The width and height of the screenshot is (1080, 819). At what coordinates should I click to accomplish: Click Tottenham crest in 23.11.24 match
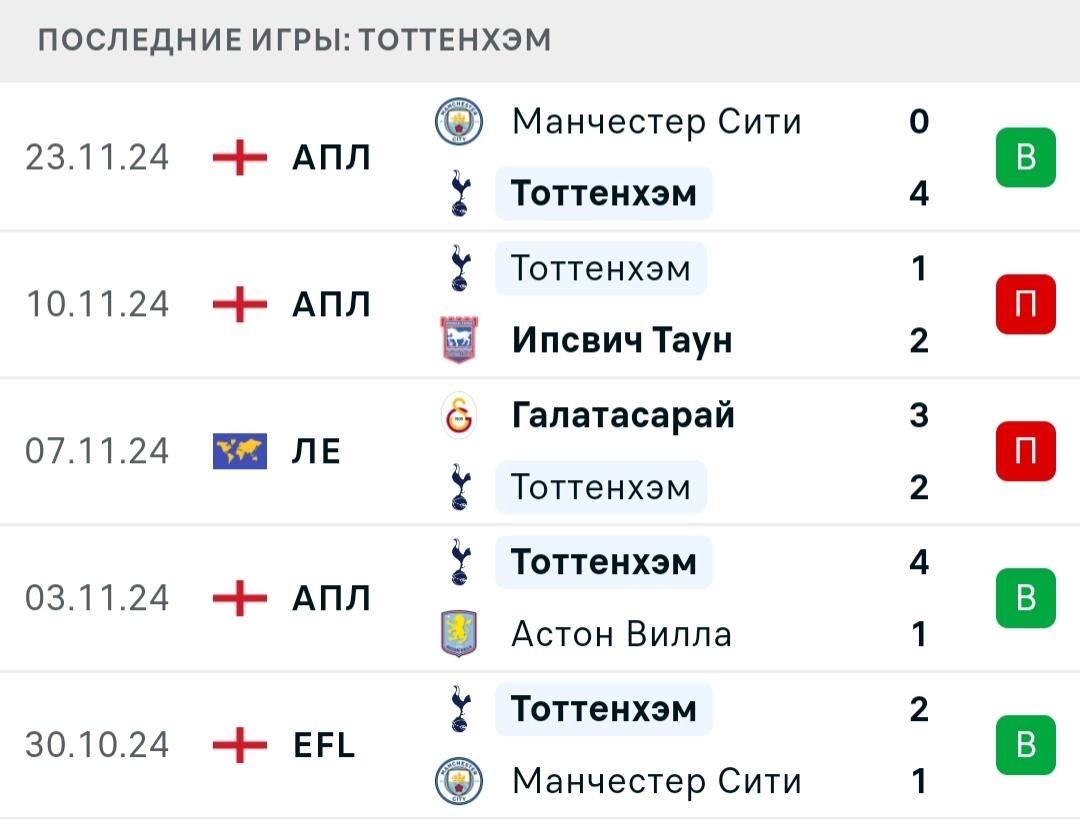coord(459,194)
